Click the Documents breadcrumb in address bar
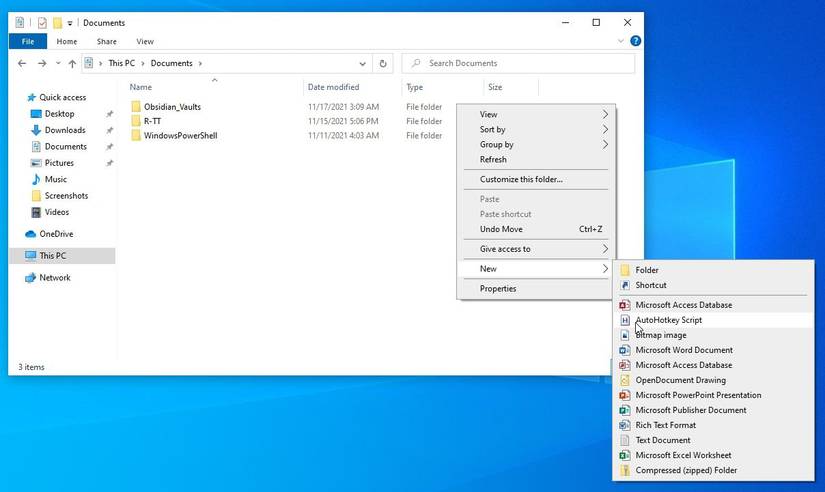 point(172,63)
